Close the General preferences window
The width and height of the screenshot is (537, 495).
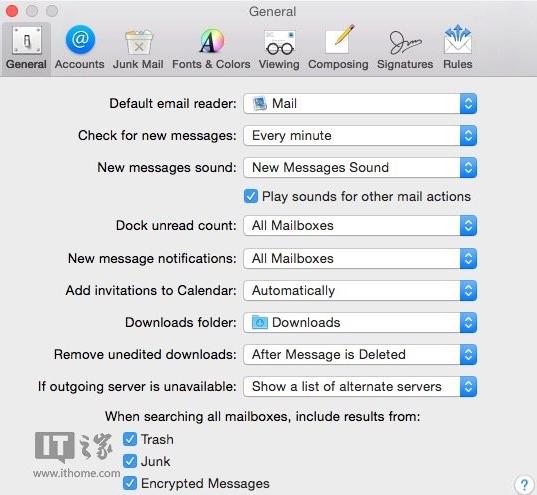12,11
